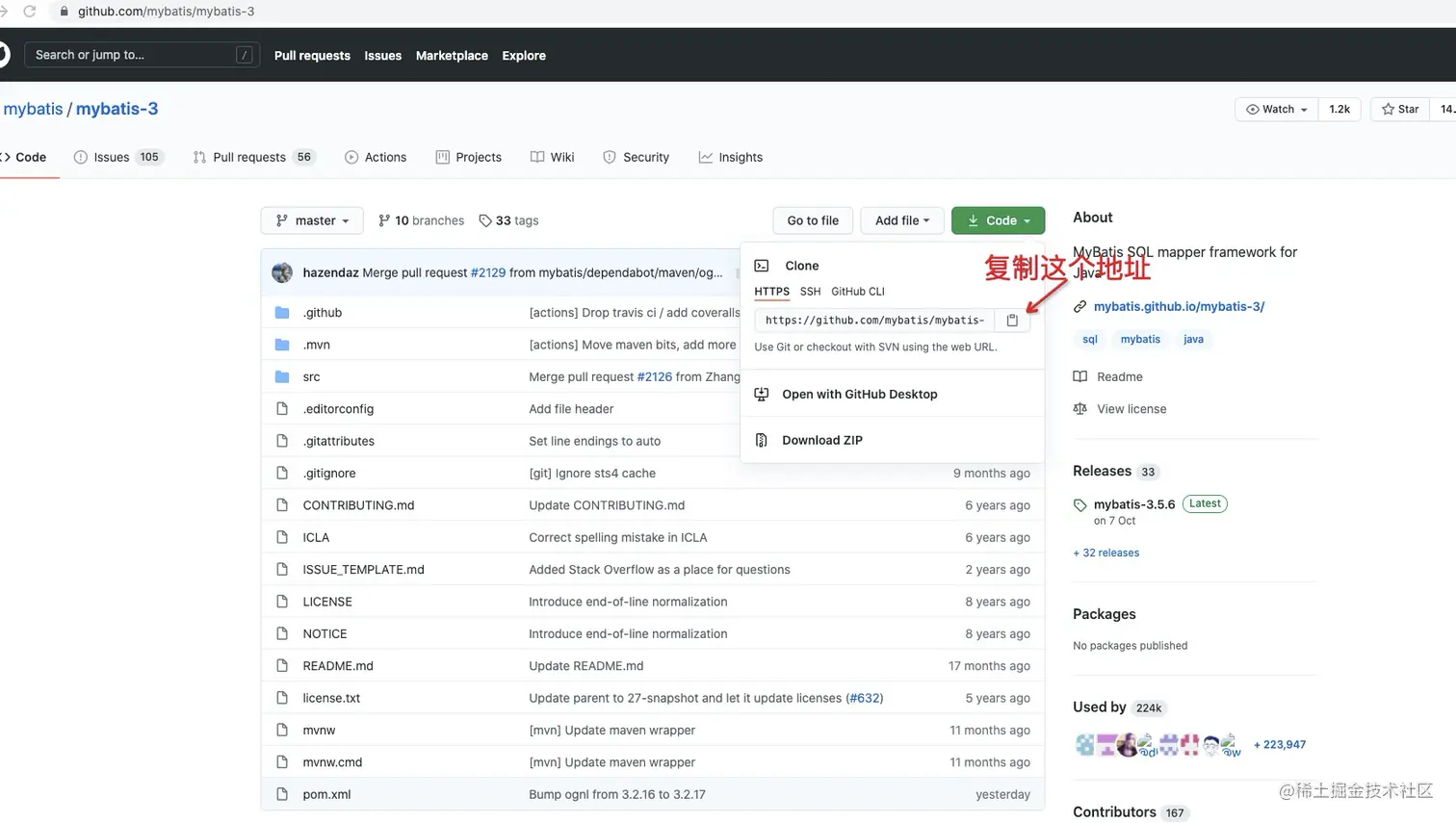Open the + 223,947 used by link

tap(1280, 745)
